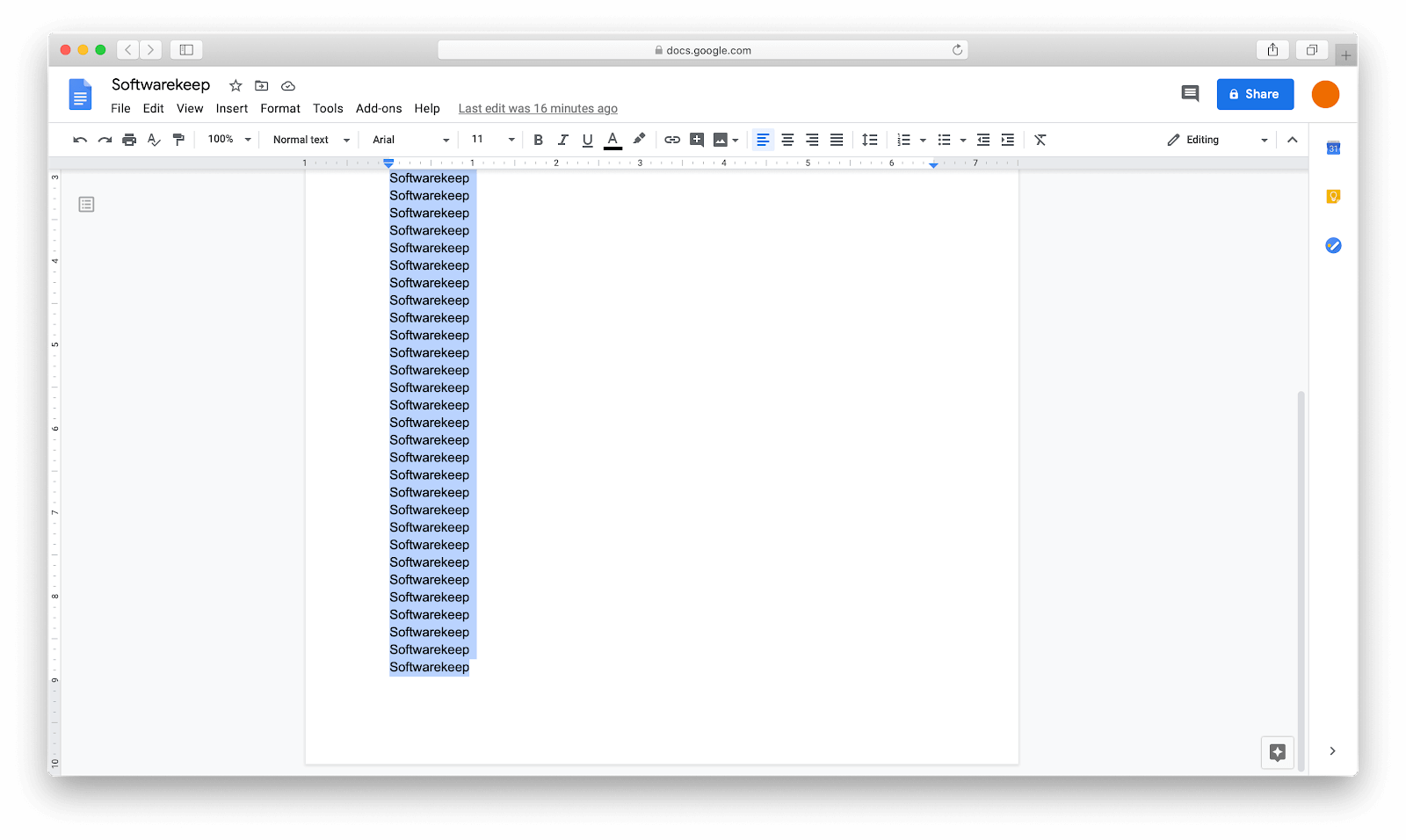Screen dimensions: 1406x840
Task: Show the document outline panel
Action: [x=86, y=205]
